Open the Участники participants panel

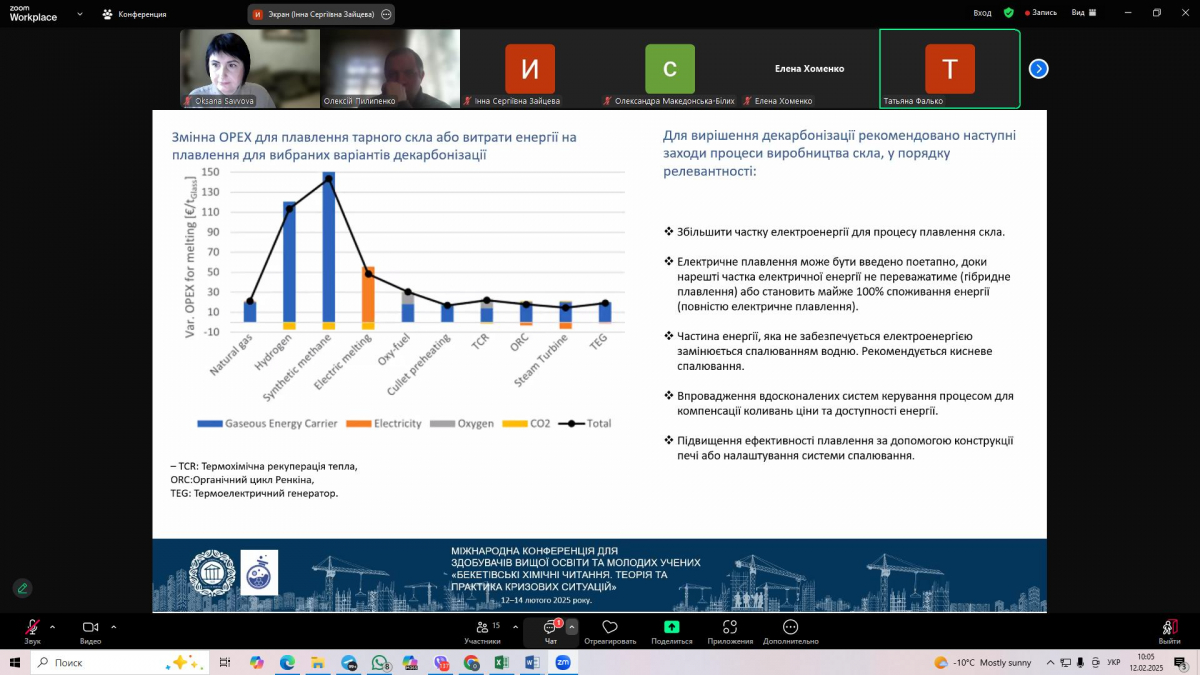482,629
